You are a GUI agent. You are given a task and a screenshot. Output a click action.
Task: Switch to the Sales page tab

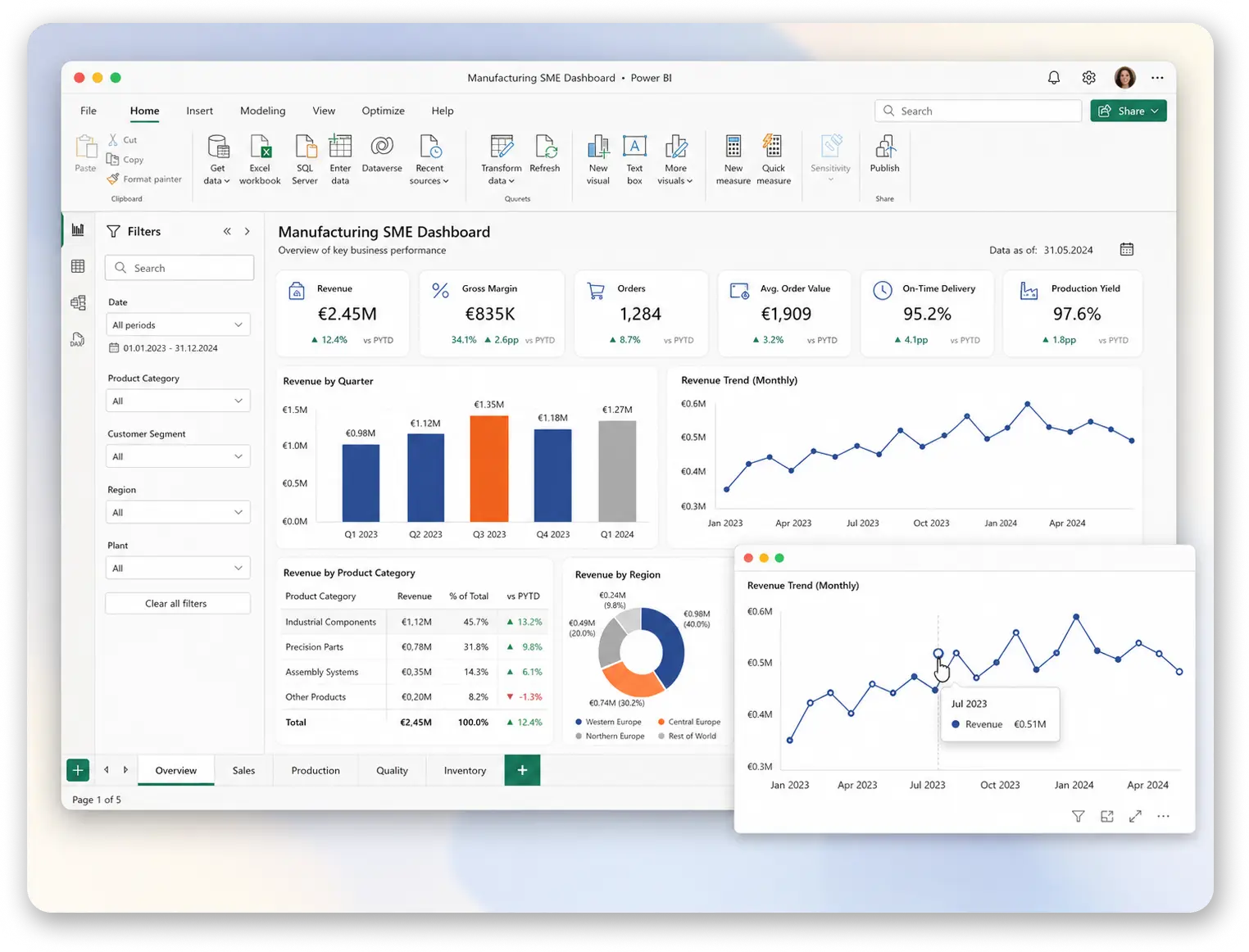pyautogui.click(x=243, y=770)
